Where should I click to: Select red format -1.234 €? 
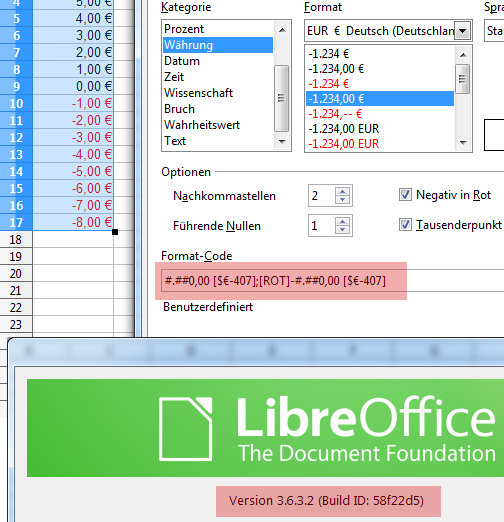[x=380, y=84]
